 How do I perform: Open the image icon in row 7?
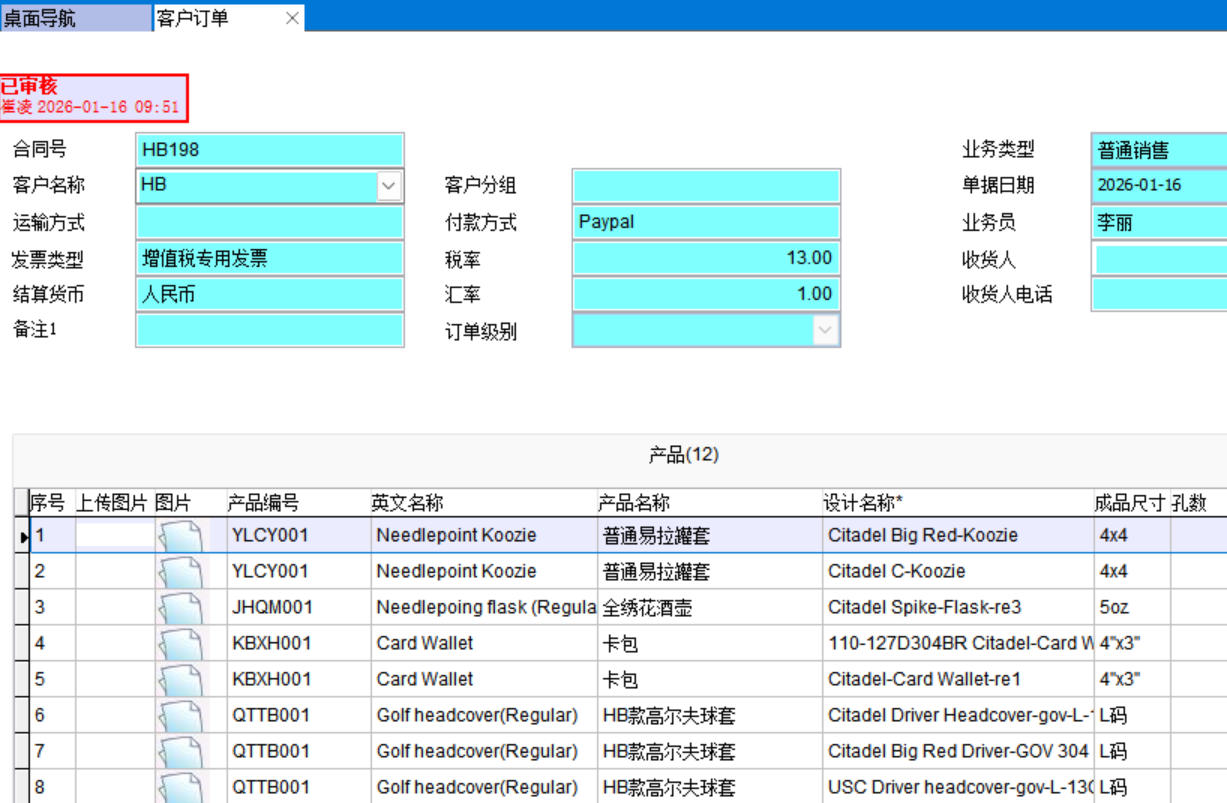point(181,752)
